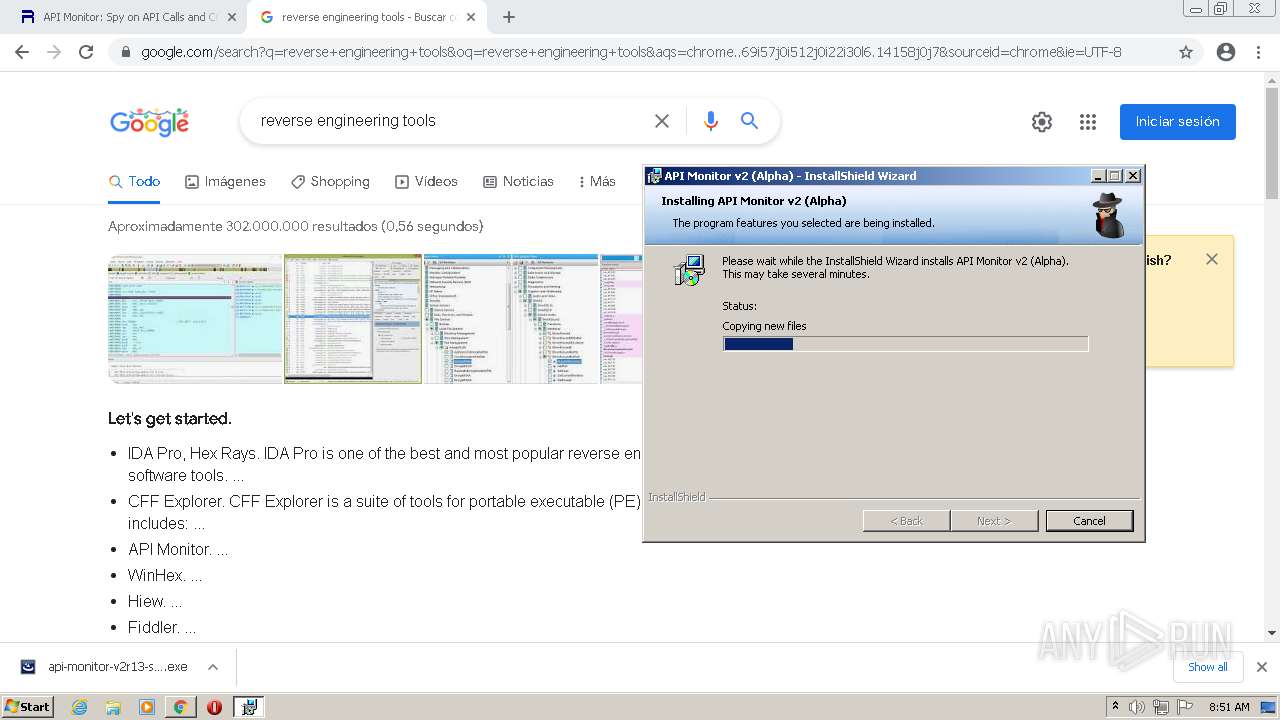Viewport: 1280px width, 720px height.
Task: Switch to the Imágenes tab
Action: (x=225, y=182)
